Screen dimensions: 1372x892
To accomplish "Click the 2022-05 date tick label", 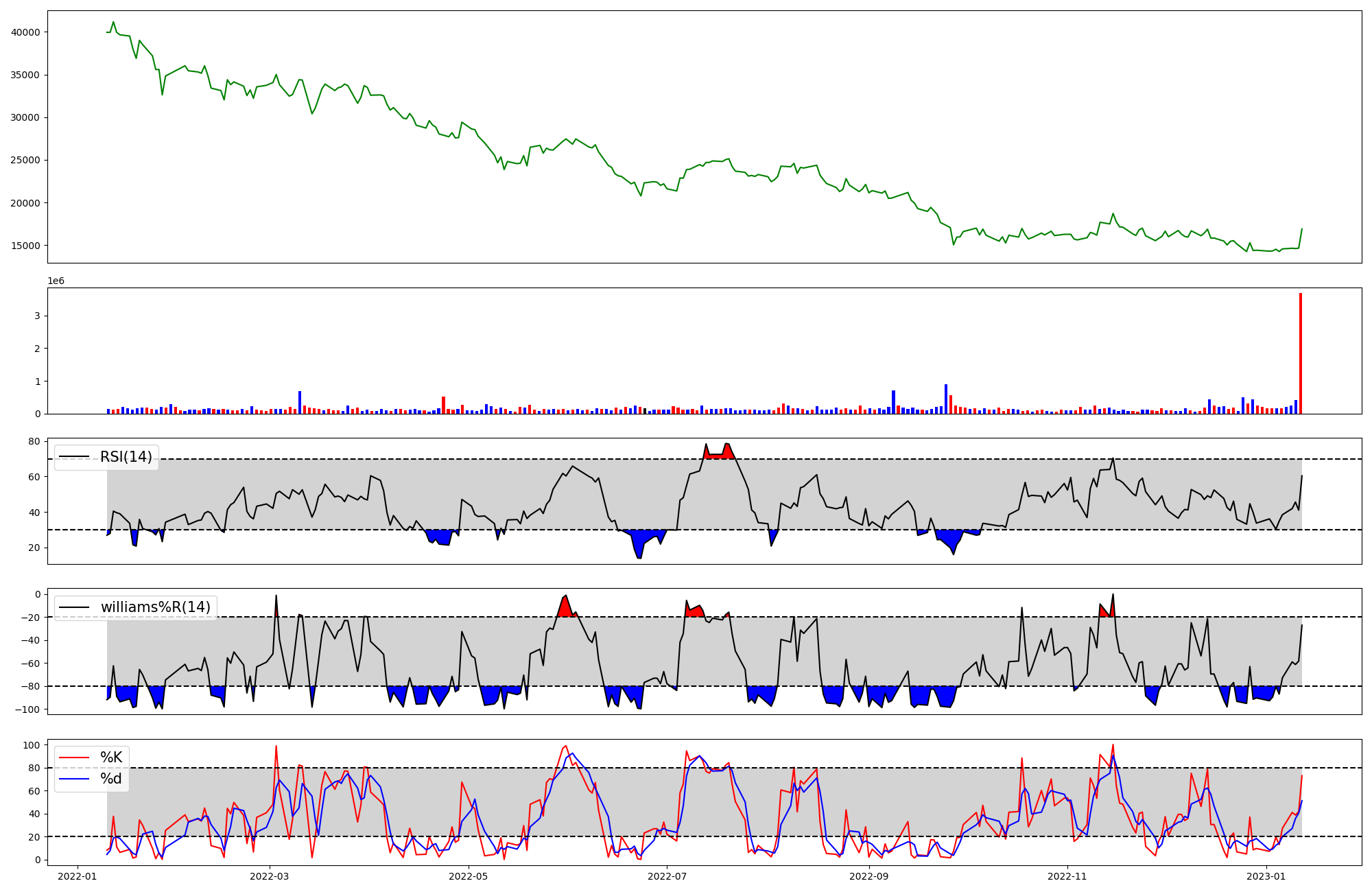I will tap(469, 876).
